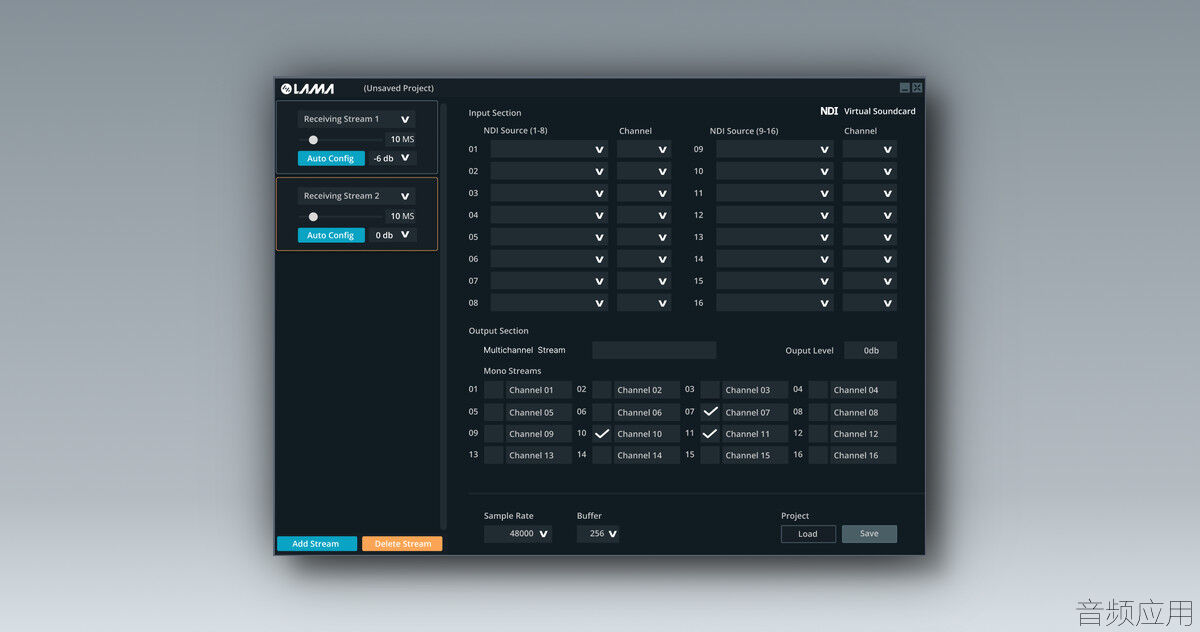Click the NDI Source (9-16) column header

pyautogui.click(x=744, y=131)
